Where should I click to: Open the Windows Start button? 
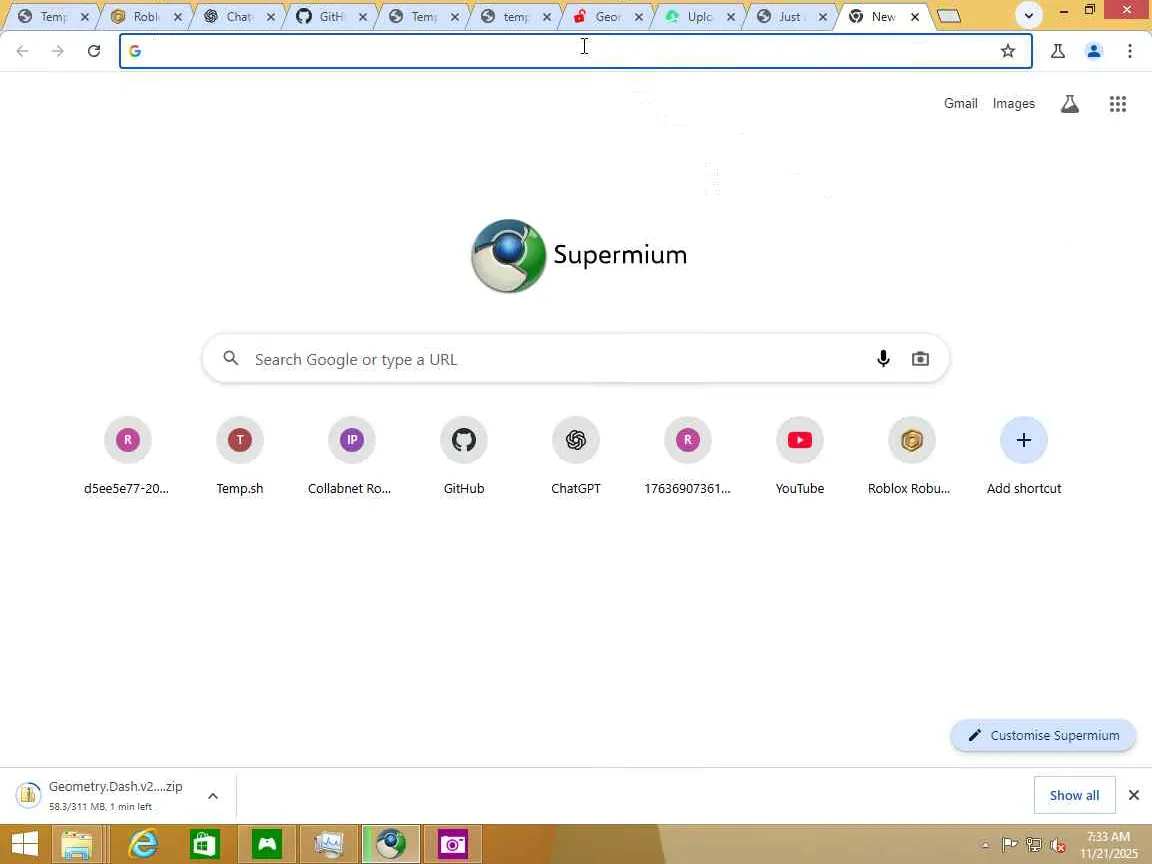pyautogui.click(x=25, y=843)
